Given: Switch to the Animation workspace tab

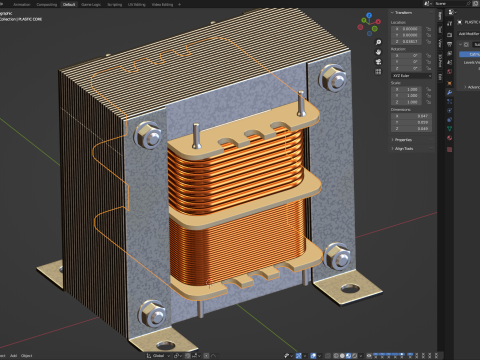Looking at the screenshot, I should 22,4.
